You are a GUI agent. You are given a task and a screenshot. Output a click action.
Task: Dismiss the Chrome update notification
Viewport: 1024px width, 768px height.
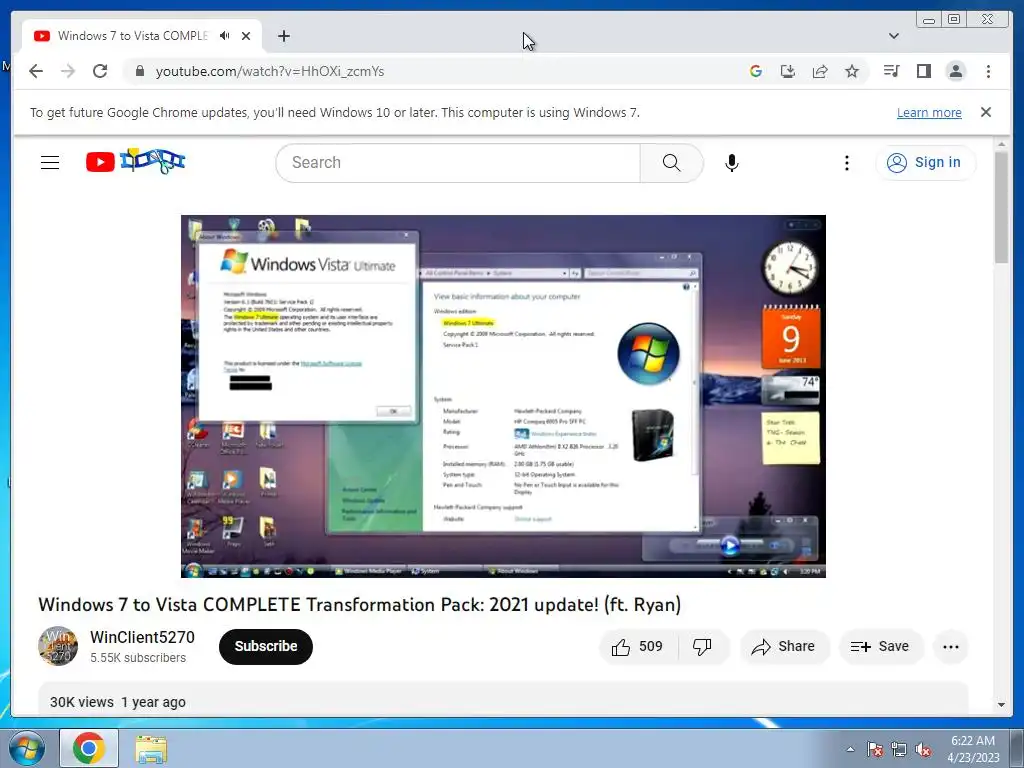tap(985, 112)
